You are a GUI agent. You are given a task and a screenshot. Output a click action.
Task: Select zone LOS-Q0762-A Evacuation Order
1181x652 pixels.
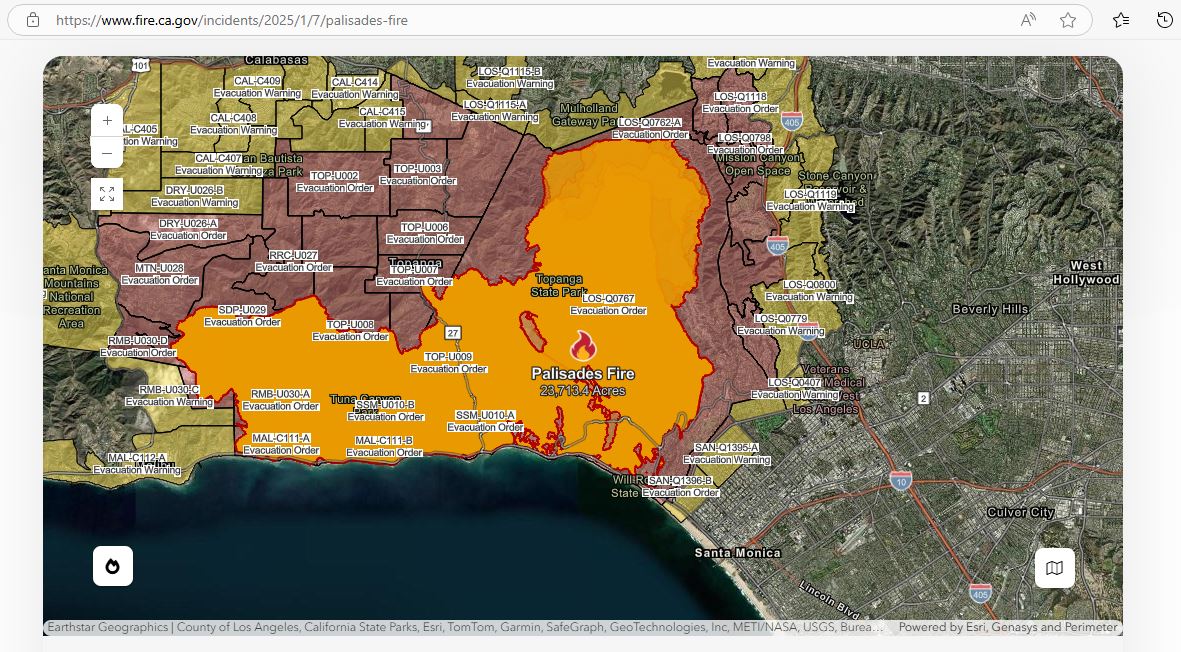[x=649, y=128]
